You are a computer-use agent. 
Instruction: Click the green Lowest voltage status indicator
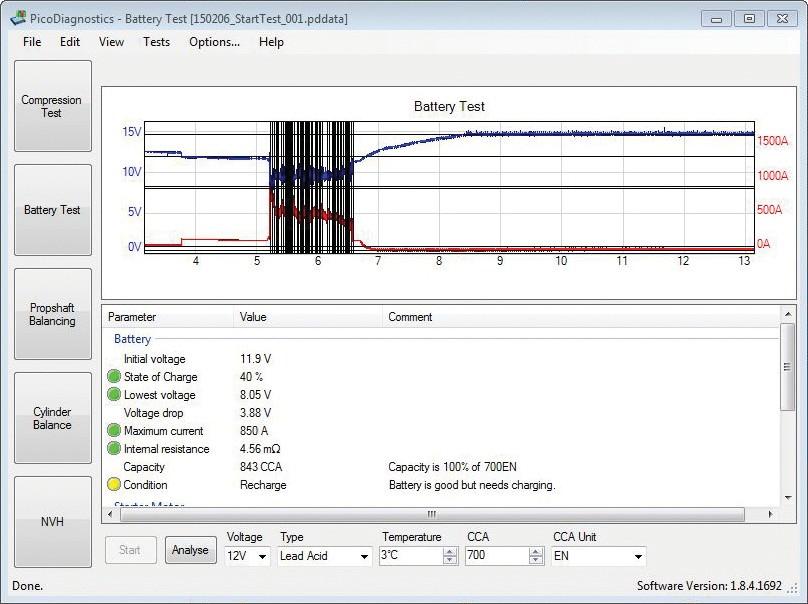(x=114, y=395)
